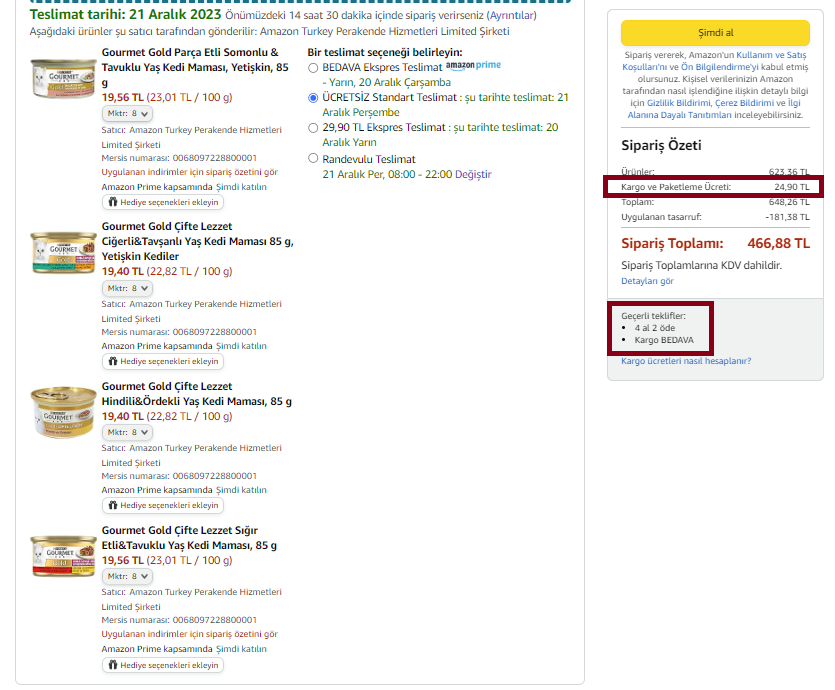This screenshot has width=835, height=690.
Task: Open Sığır Etli&Tavuklu product thumbnail
Action: [63, 556]
